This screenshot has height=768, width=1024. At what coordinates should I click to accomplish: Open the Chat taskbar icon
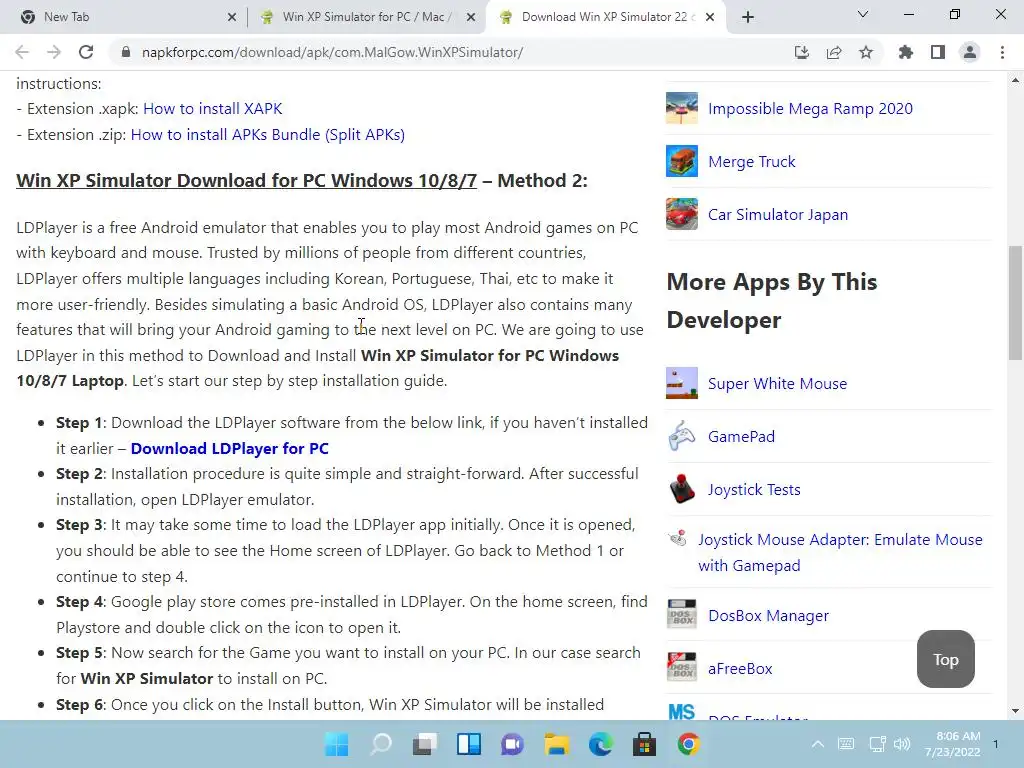[x=513, y=744]
